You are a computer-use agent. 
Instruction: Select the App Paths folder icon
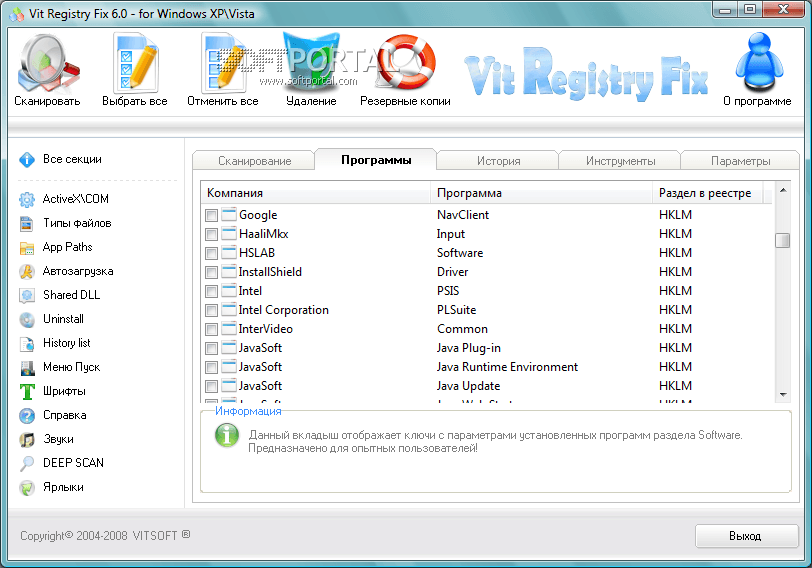click(27, 248)
